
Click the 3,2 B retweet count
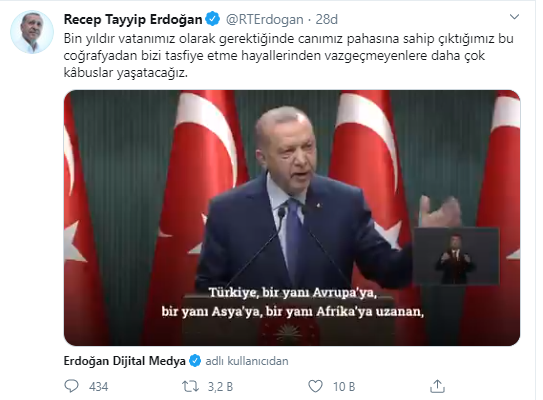(x=220, y=386)
